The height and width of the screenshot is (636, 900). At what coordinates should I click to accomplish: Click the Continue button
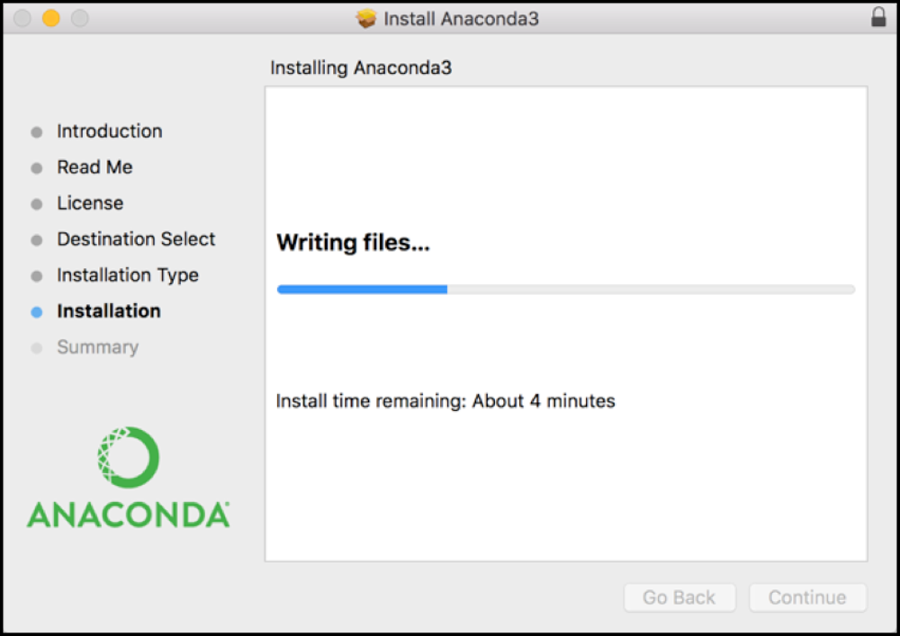point(807,597)
